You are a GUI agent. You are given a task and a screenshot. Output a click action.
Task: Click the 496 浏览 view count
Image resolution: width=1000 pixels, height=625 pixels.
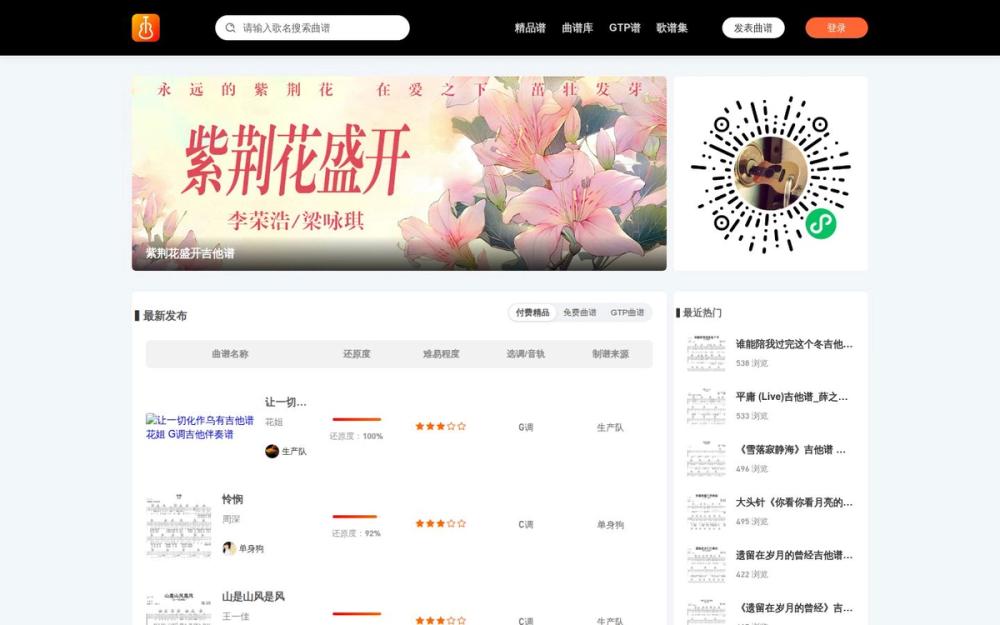point(751,469)
